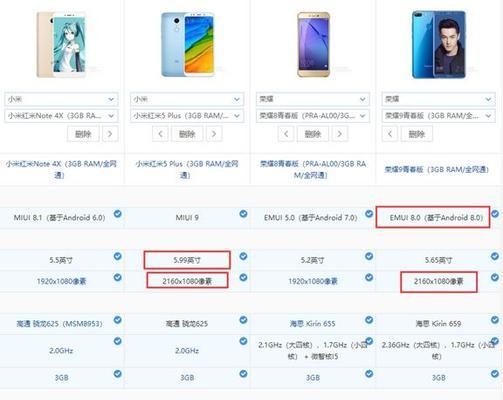Open Redmi Note 4X title link

pos(61,169)
